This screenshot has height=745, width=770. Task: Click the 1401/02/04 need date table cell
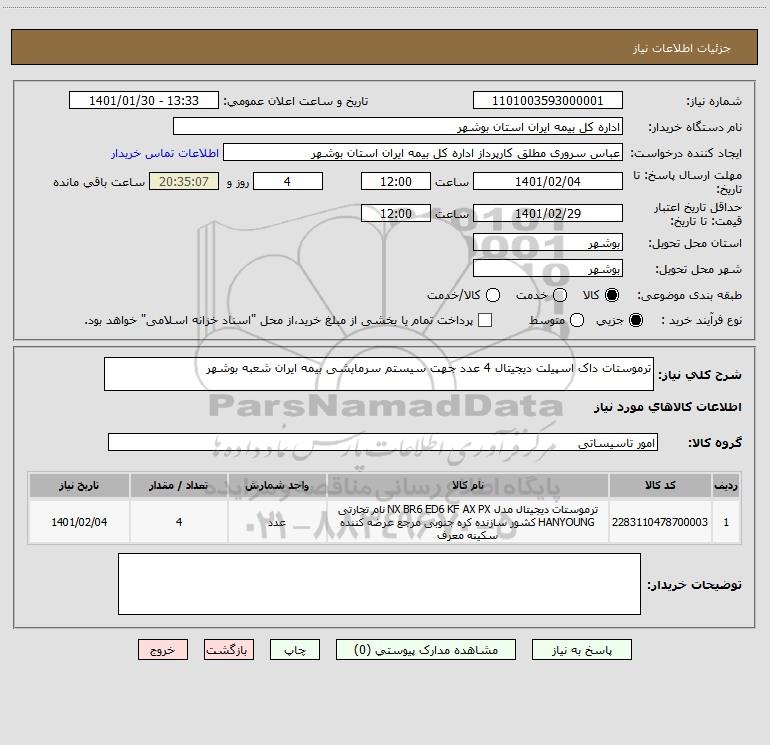[x=79, y=522]
